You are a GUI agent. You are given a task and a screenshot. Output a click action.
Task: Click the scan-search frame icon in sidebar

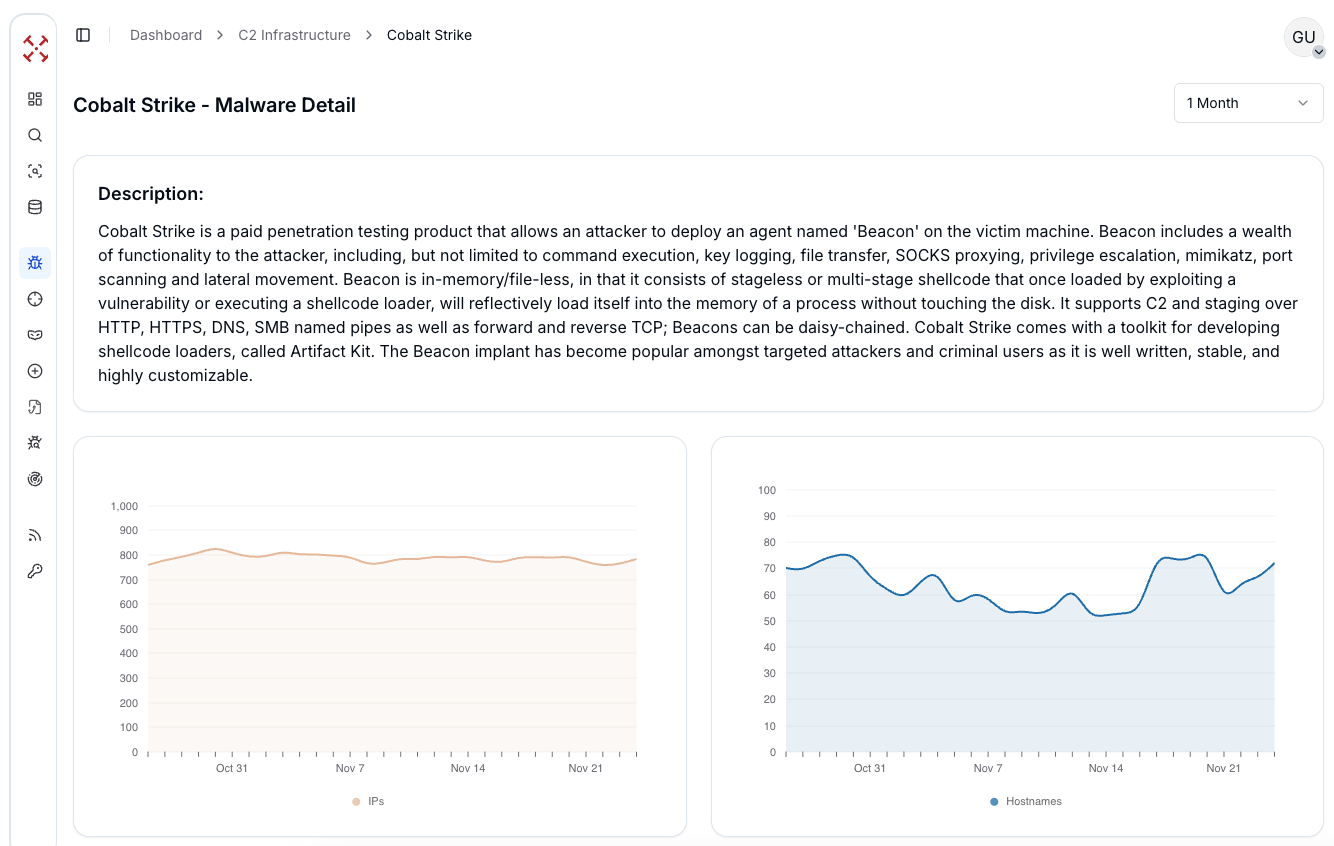[x=35, y=171]
